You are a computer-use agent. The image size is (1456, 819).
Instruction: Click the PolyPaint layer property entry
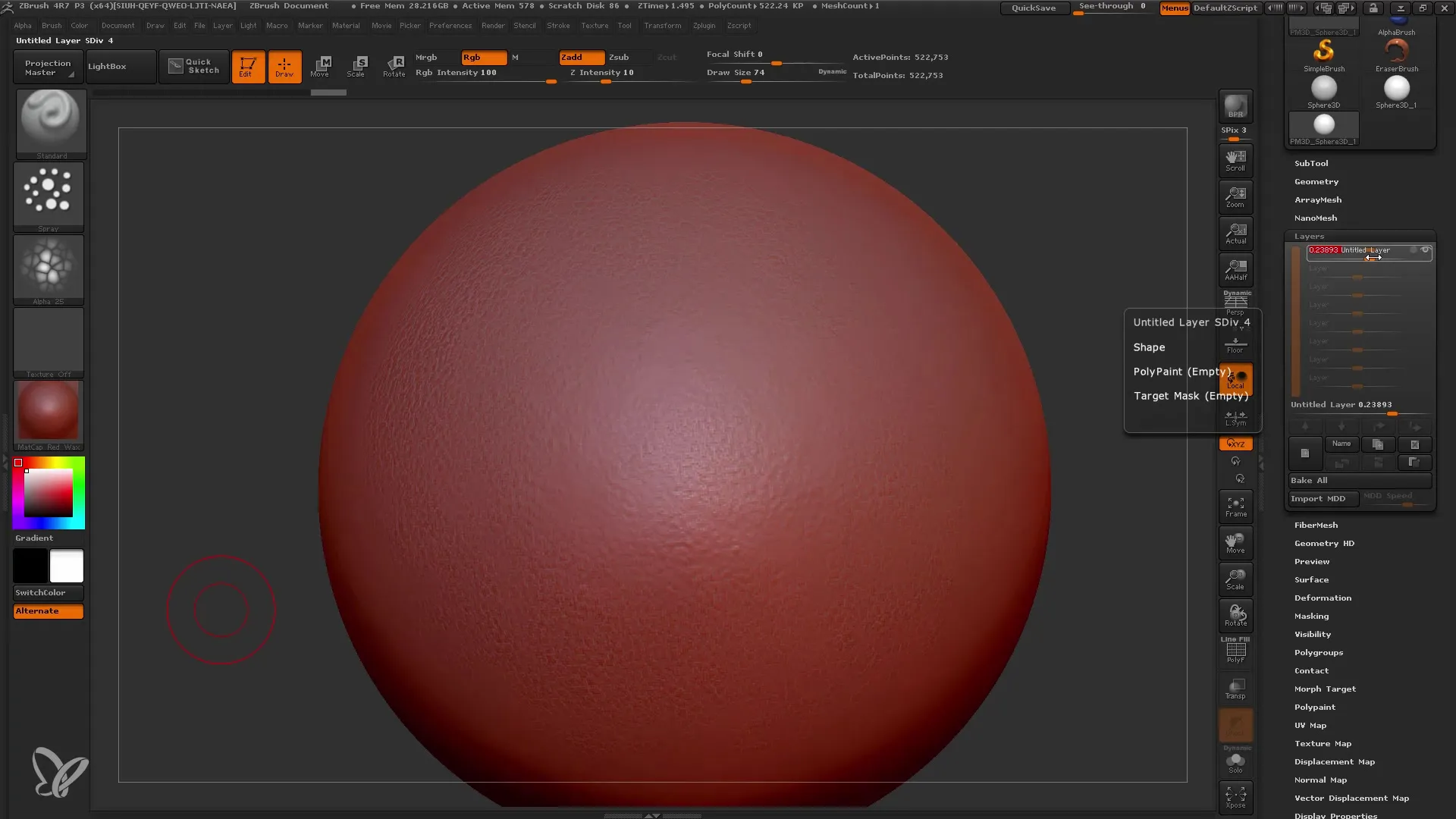point(1183,371)
